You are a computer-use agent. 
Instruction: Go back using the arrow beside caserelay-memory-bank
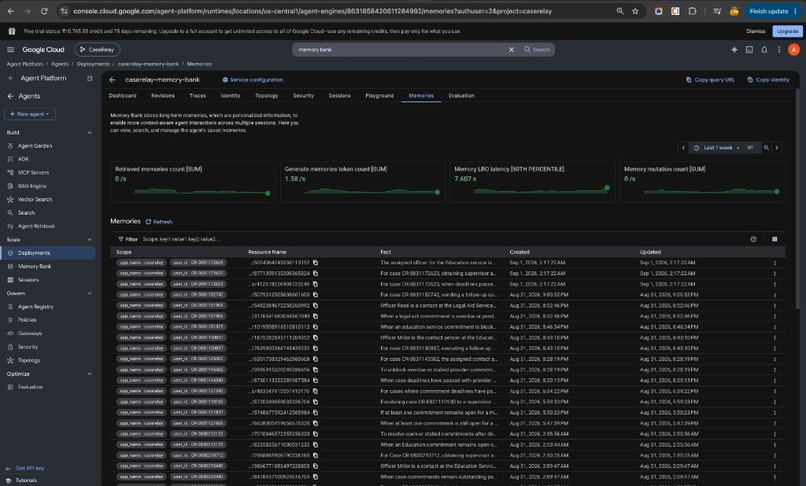coord(112,80)
